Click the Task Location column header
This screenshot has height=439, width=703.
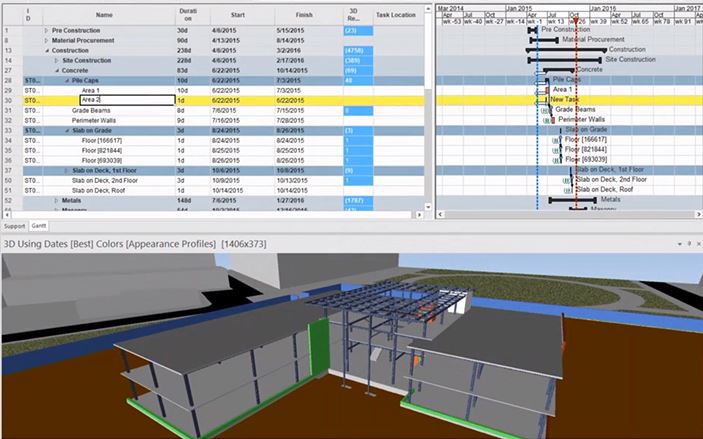[x=396, y=16]
